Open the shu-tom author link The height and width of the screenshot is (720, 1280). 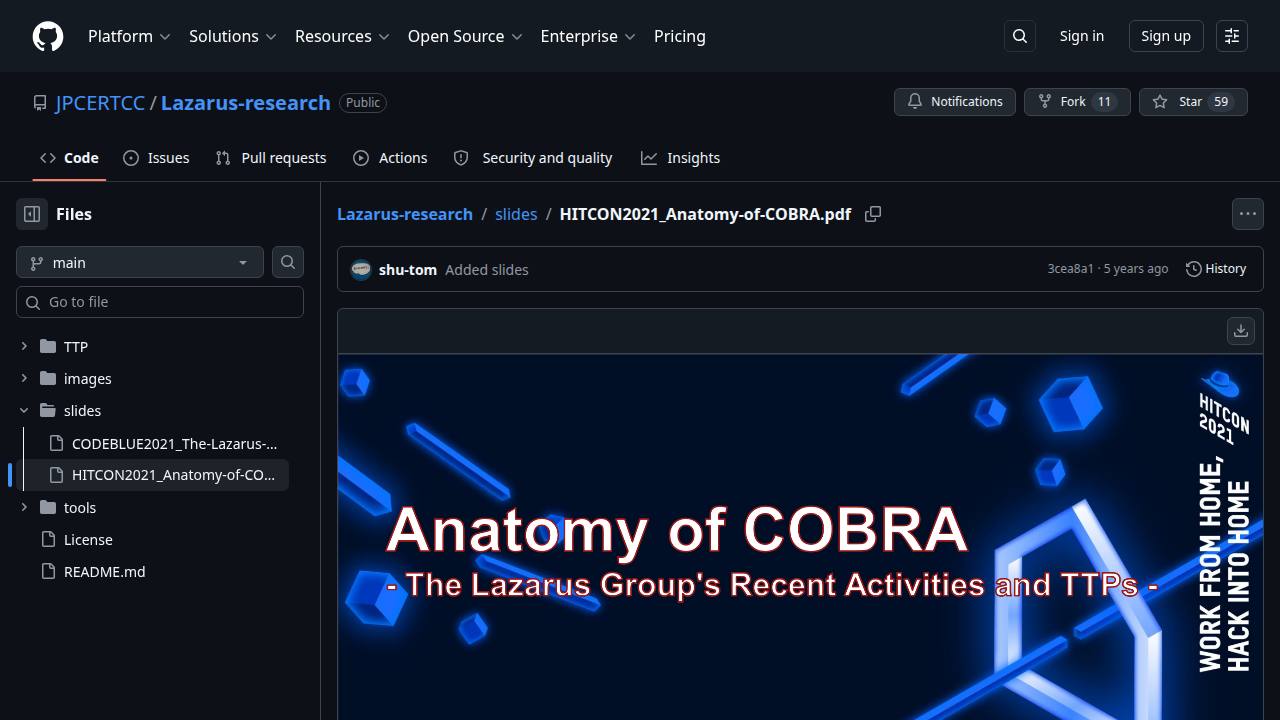pos(408,269)
